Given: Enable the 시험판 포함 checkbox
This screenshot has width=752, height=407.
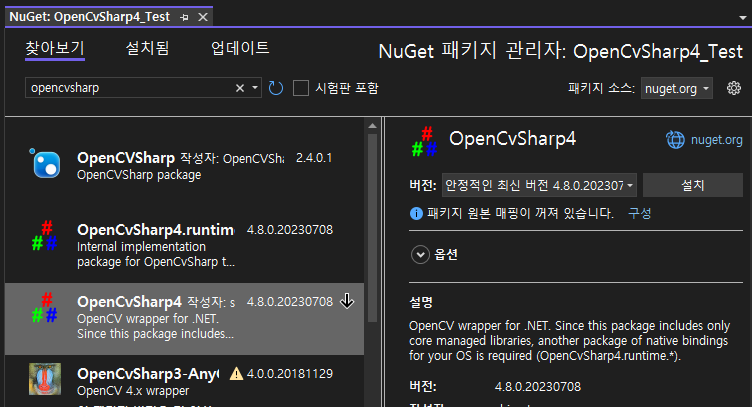Looking at the screenshot, I should pyautogui.click(x=301, y=88).
